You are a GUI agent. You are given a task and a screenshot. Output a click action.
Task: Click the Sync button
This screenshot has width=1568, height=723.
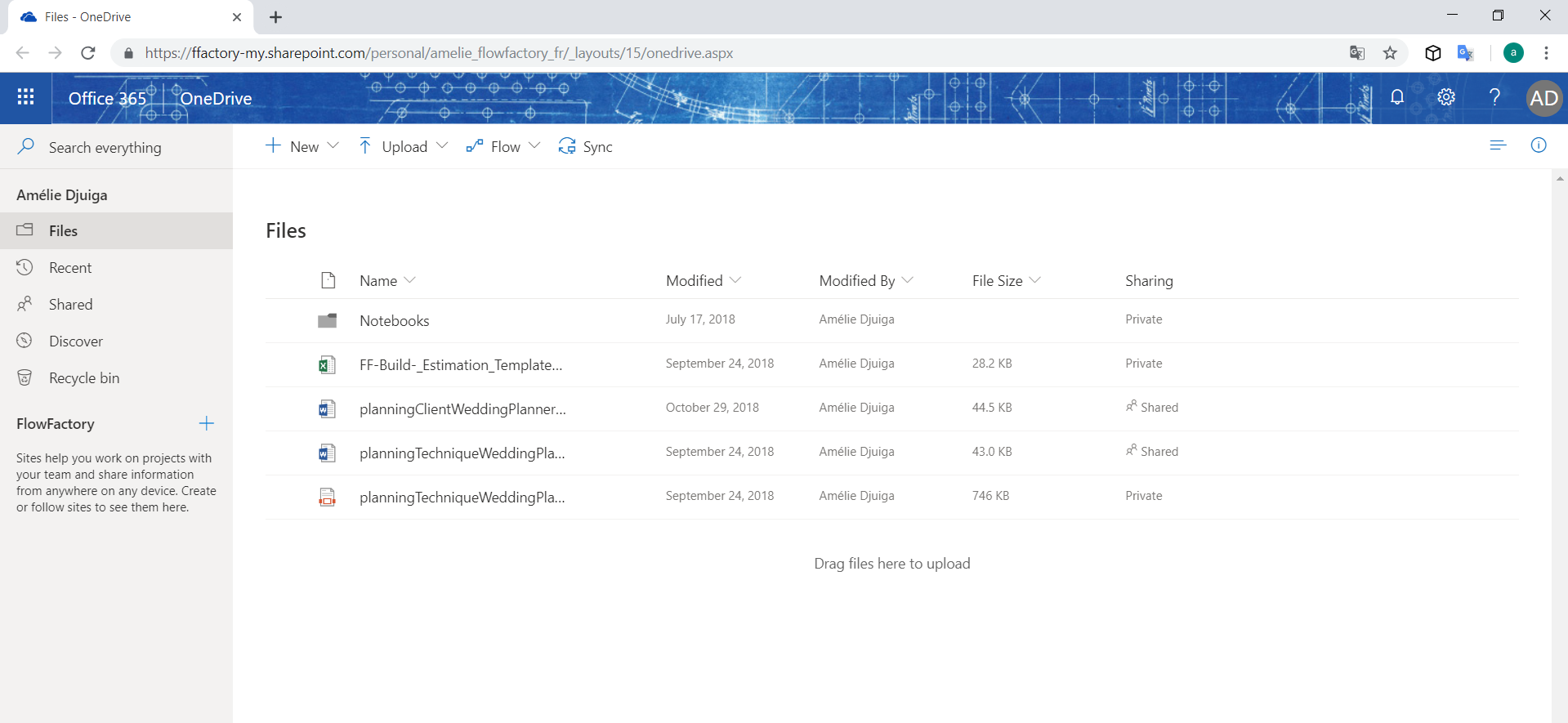coord(586,146)
